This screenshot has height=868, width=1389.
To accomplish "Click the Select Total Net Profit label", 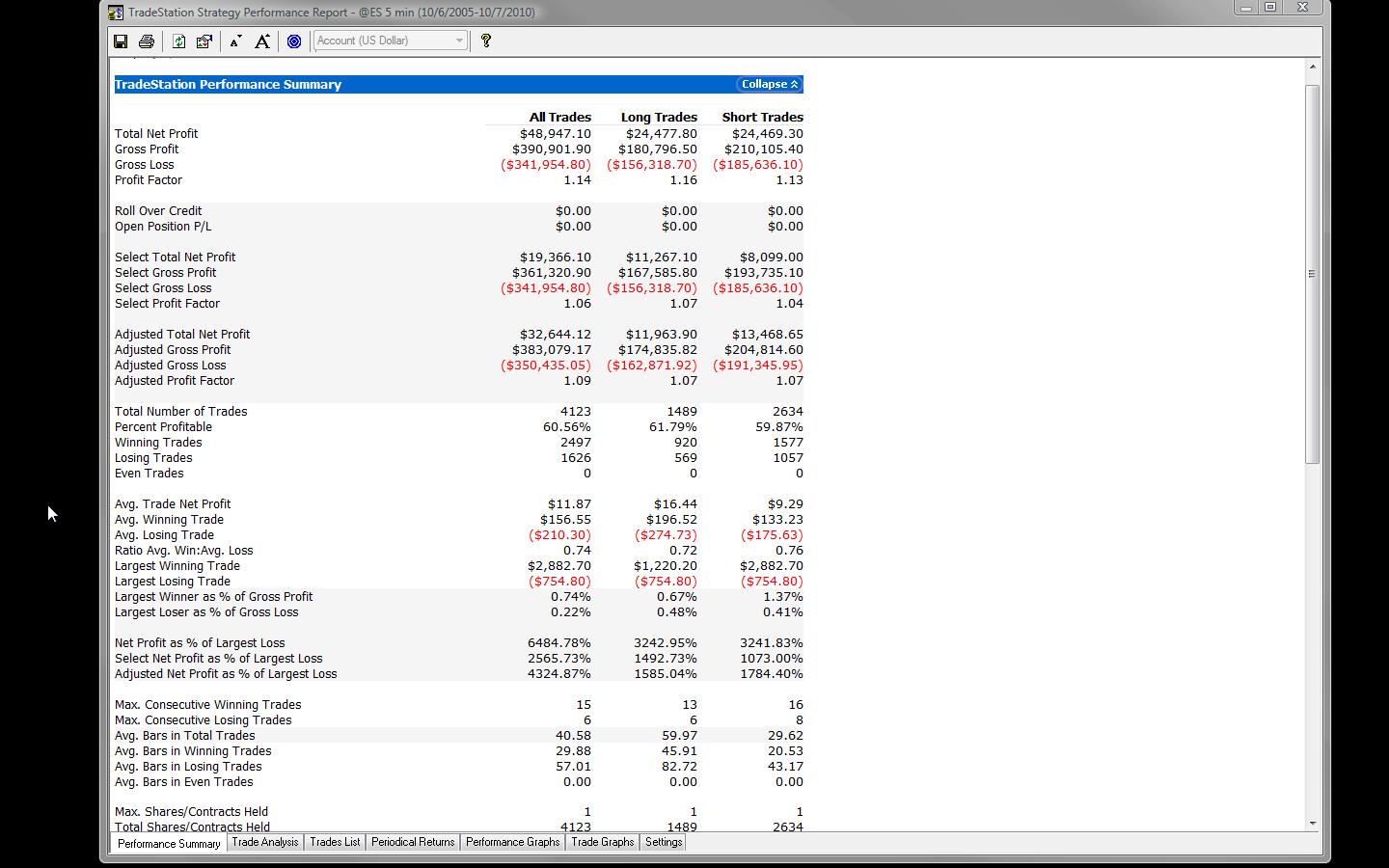I will tap(176, 258).
